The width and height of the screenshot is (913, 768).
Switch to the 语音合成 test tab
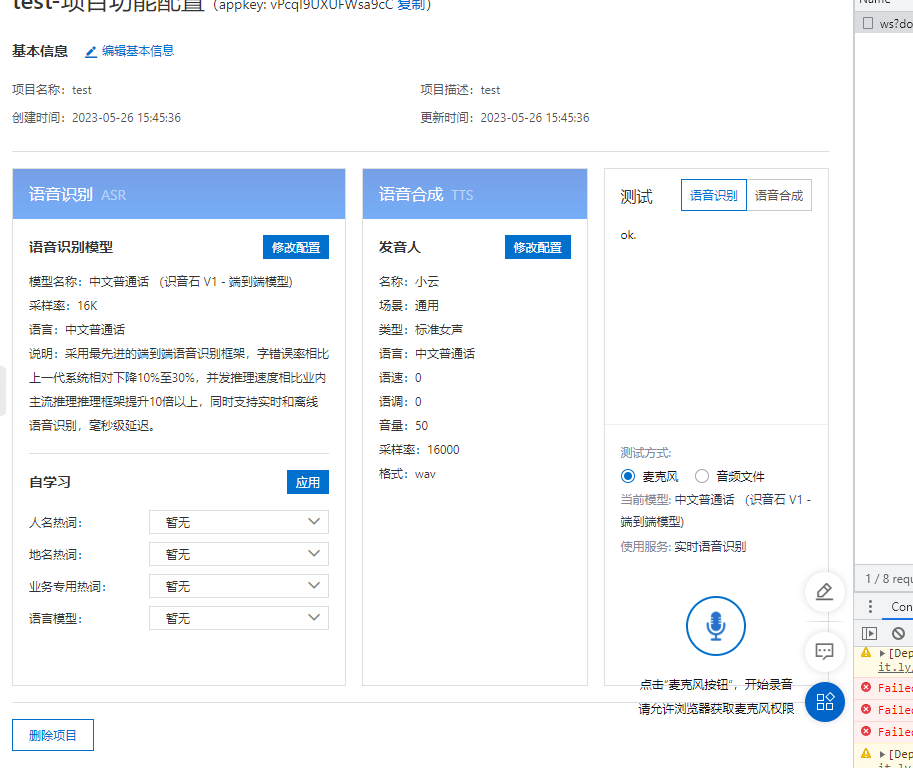779,195
